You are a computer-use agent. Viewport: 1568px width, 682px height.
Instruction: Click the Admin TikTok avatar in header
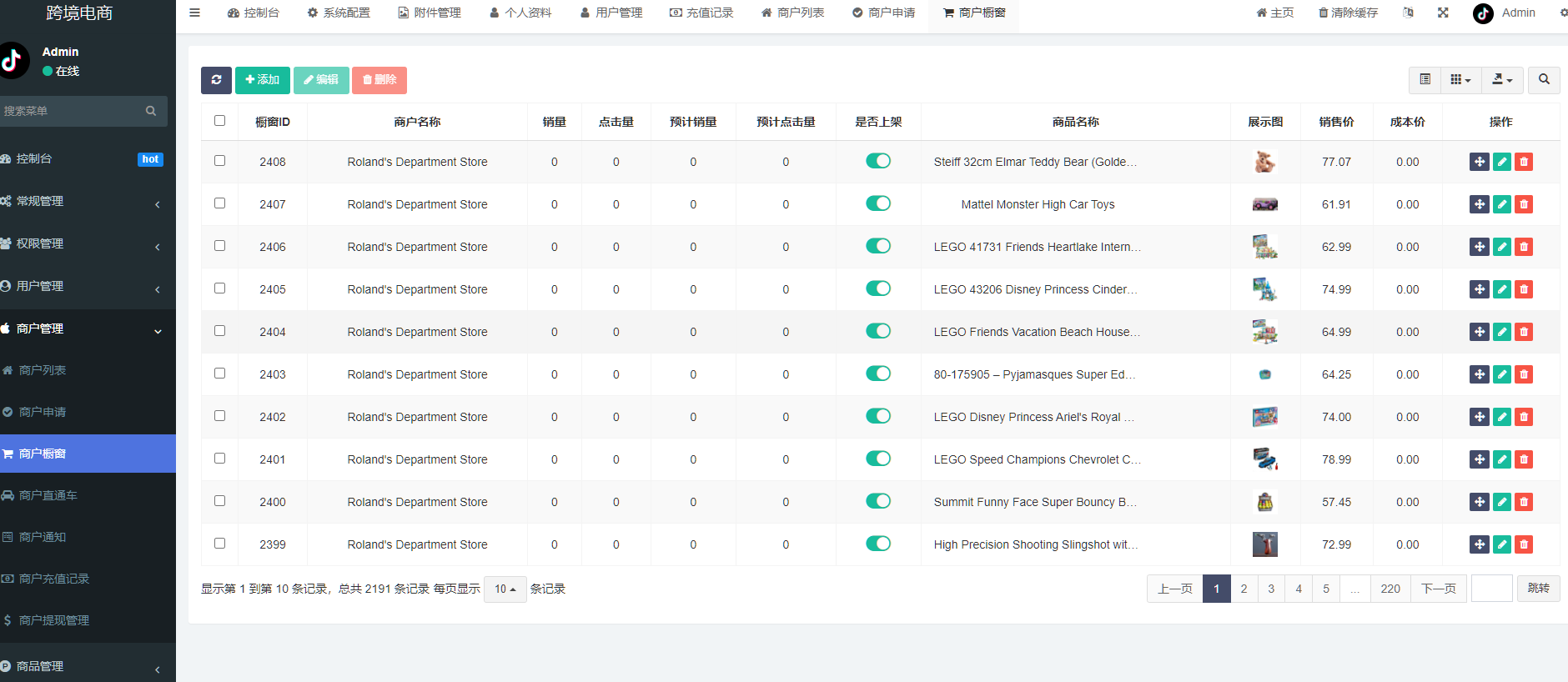tap(1483, 13)
